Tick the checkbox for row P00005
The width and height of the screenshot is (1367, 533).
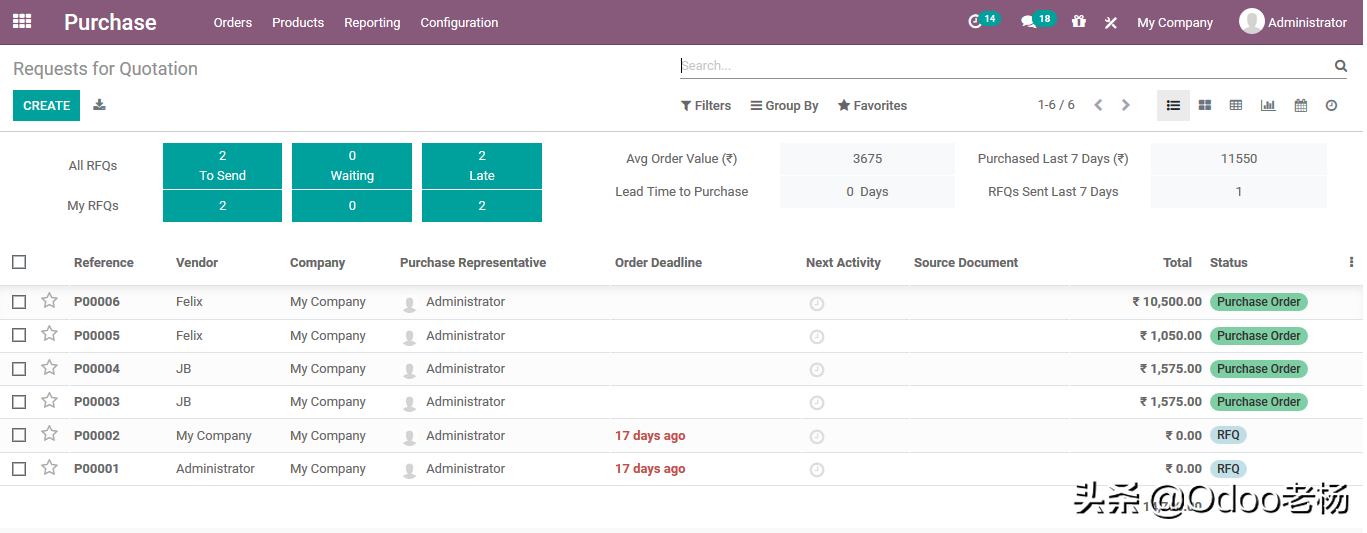pos(19,335)
